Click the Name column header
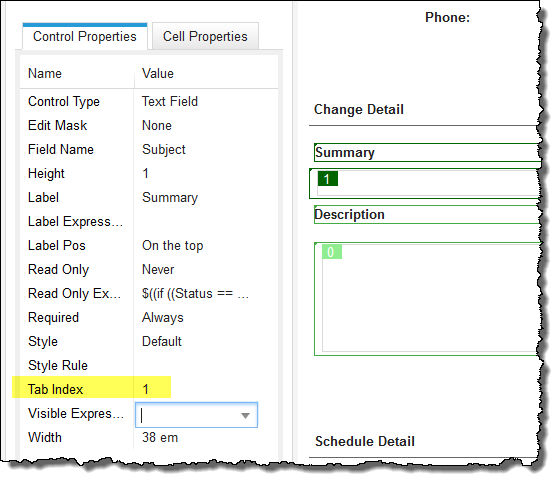 point(45,73)
